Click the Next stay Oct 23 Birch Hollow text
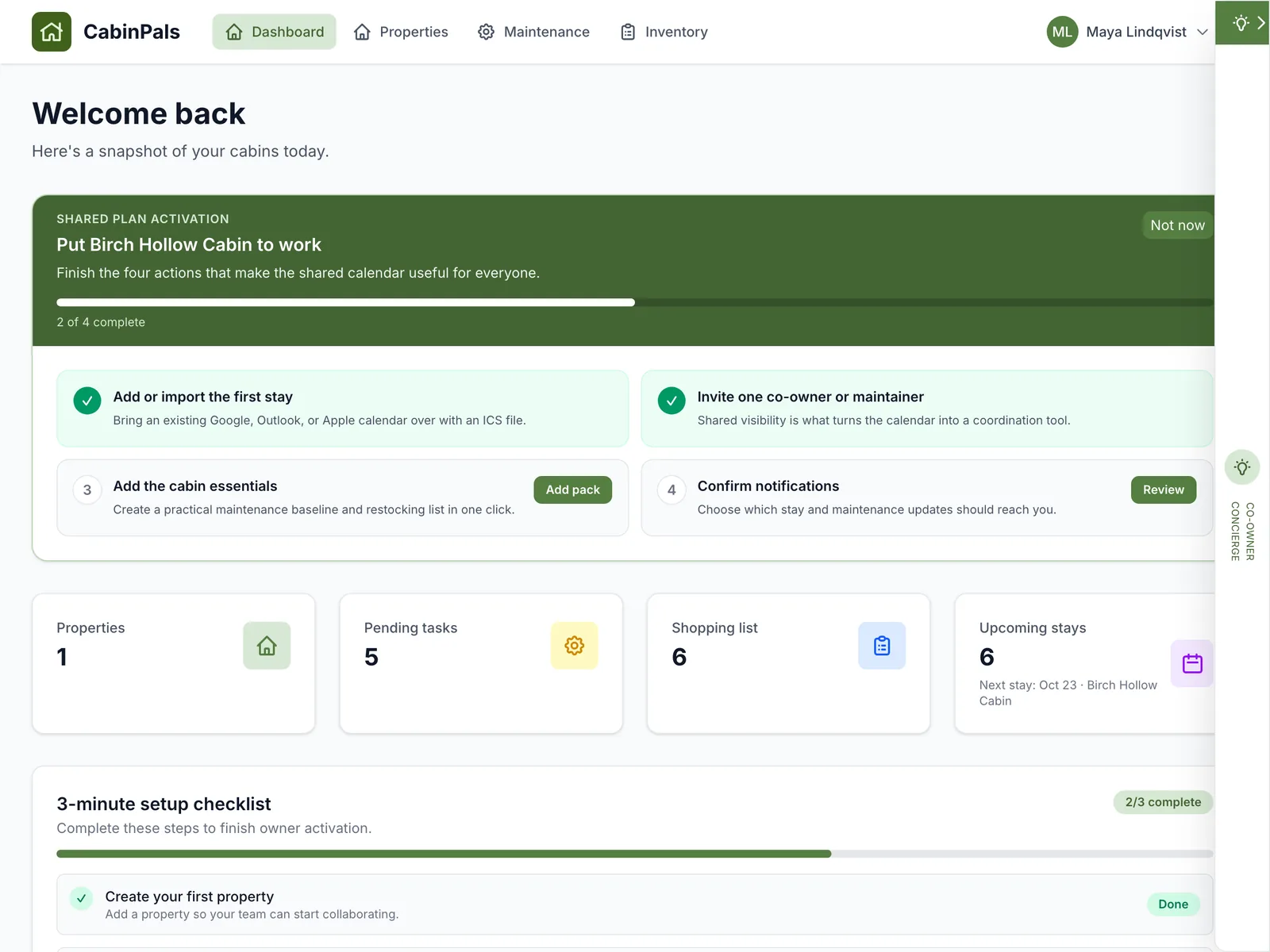This screenshot has width=1270, height=952. pos(1068,693)
